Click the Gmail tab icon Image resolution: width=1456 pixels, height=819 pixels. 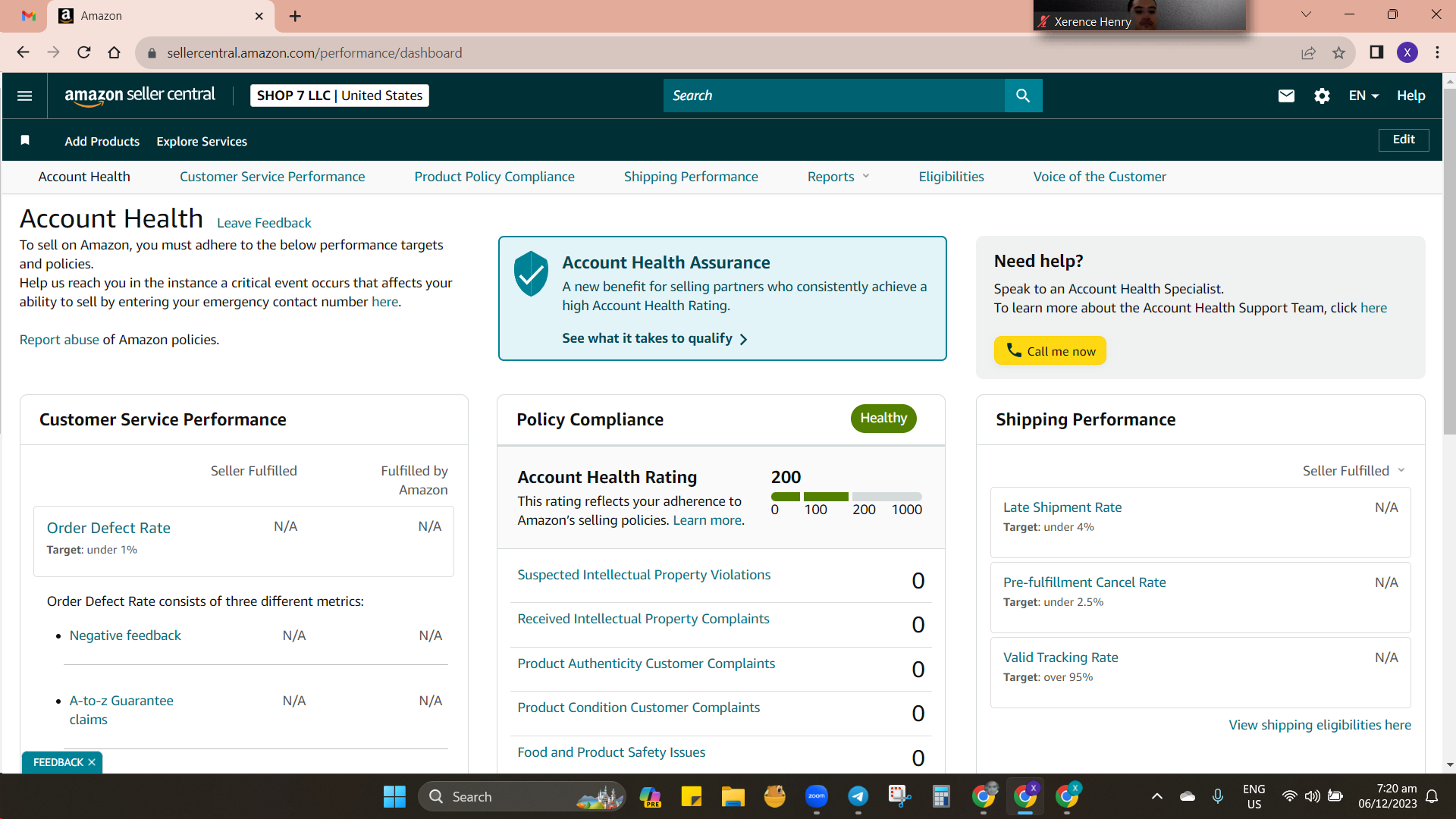click(29, 16)
